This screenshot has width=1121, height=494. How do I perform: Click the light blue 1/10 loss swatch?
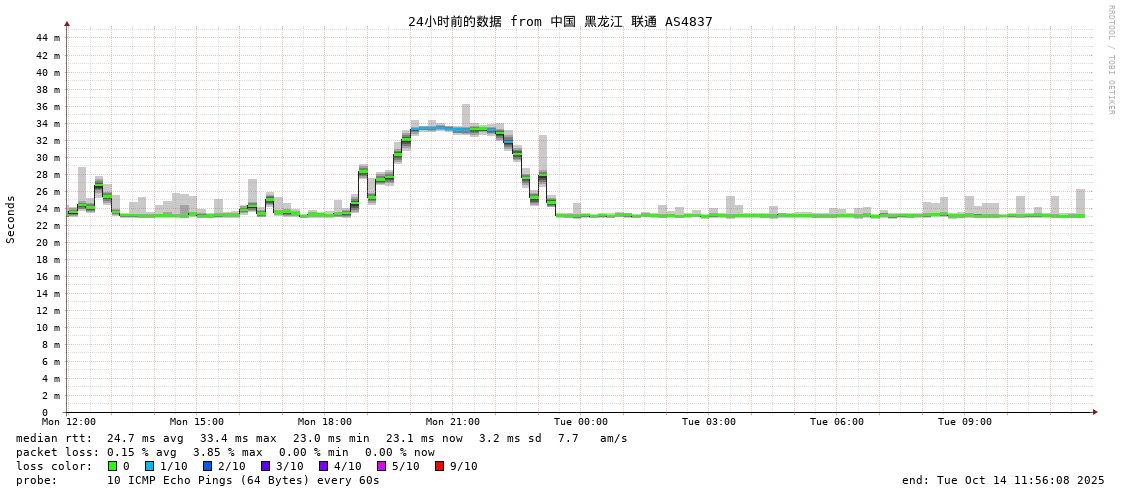[x=149, y=466]
